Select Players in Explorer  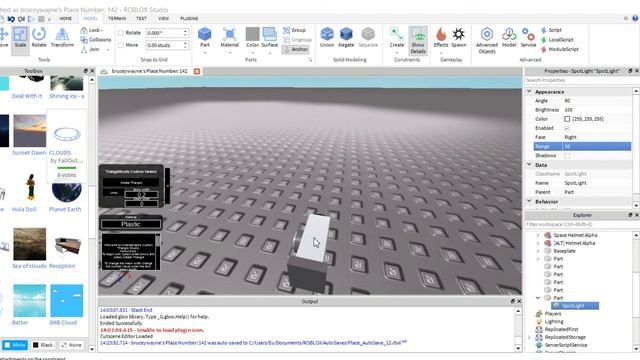click(553, 314)
